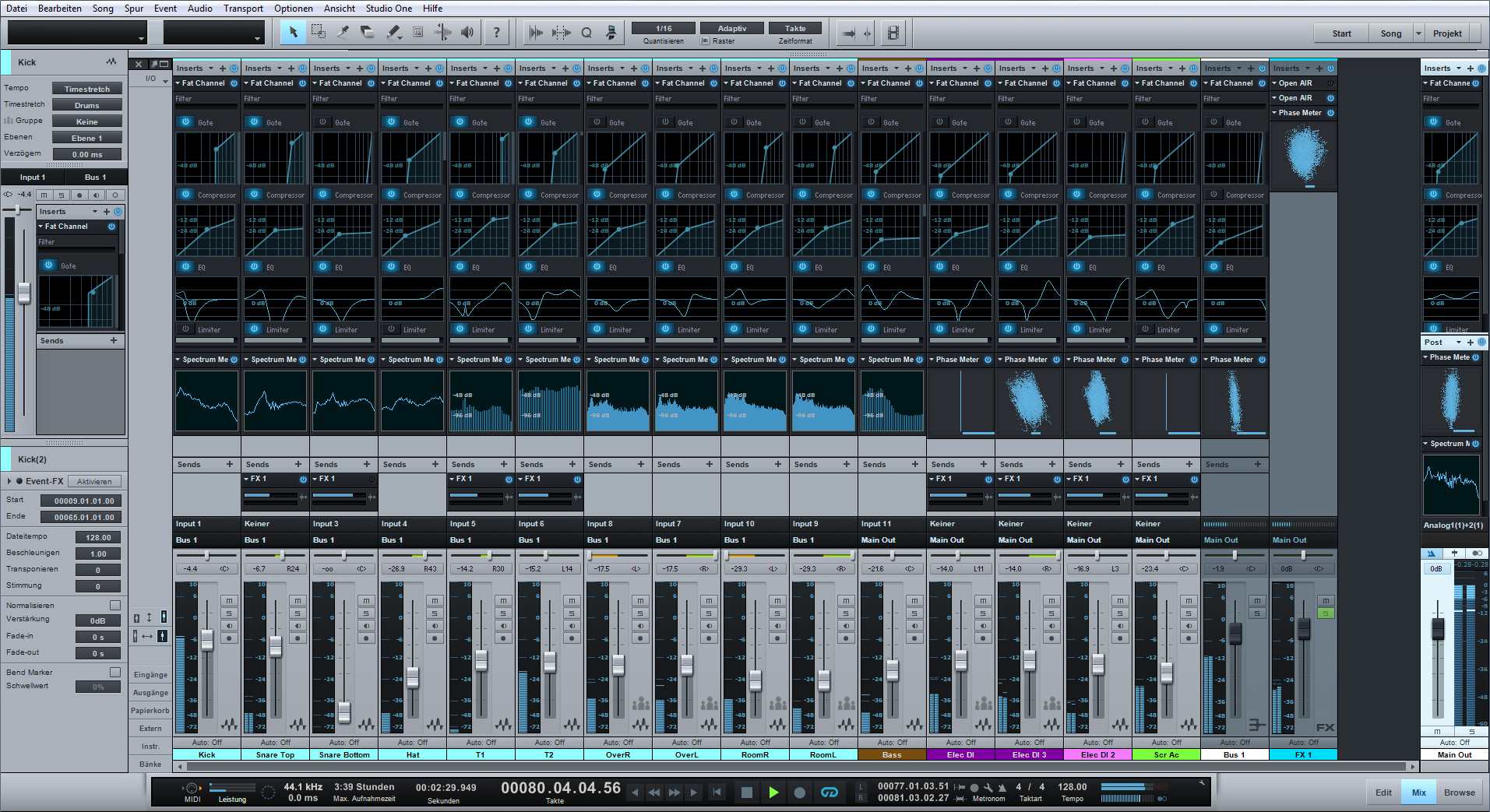Record-arm the T2 channel
Image resolution: width=1490 pixels, height=812 pixels.
point(572,638)
